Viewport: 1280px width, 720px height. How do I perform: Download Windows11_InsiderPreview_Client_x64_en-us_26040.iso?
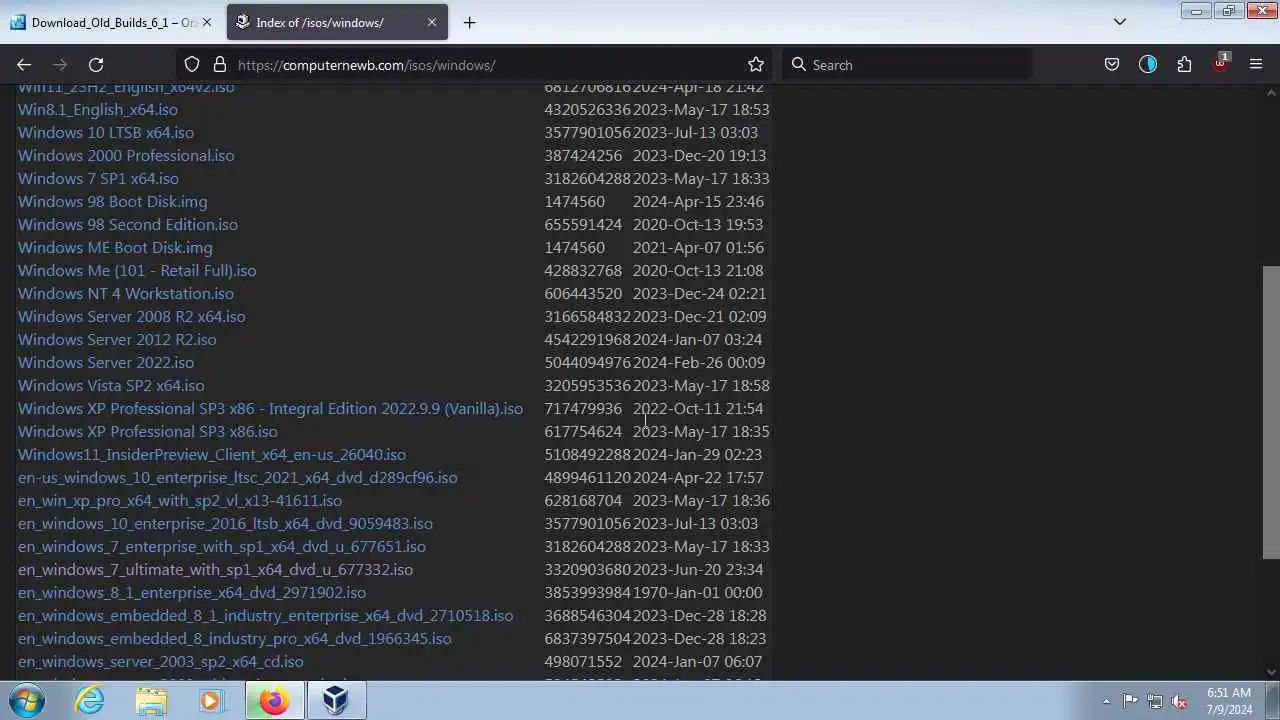(x=212, y=454)
